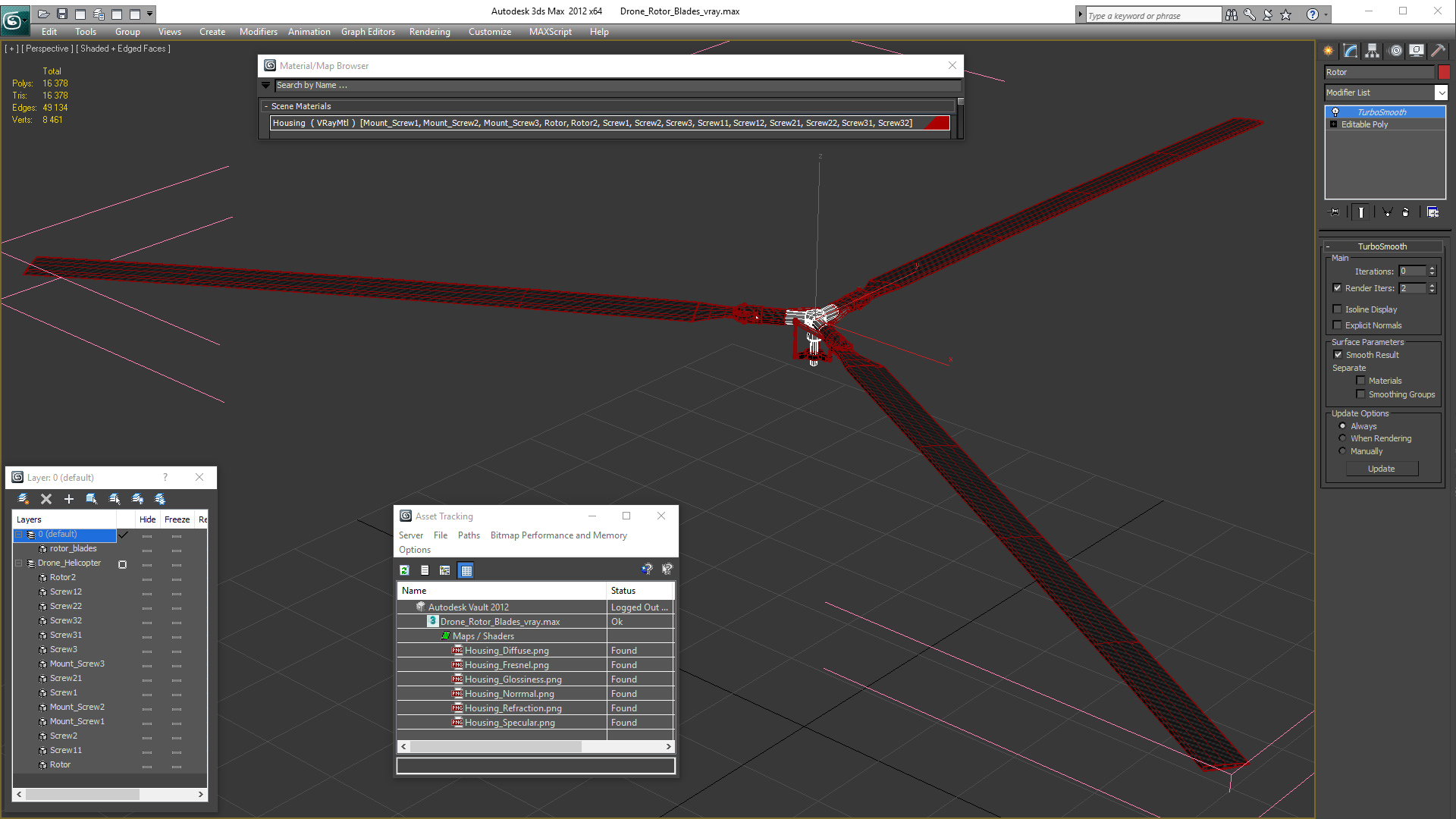Open quick access toolbar dropdown arrow

[x=150, y=14]
